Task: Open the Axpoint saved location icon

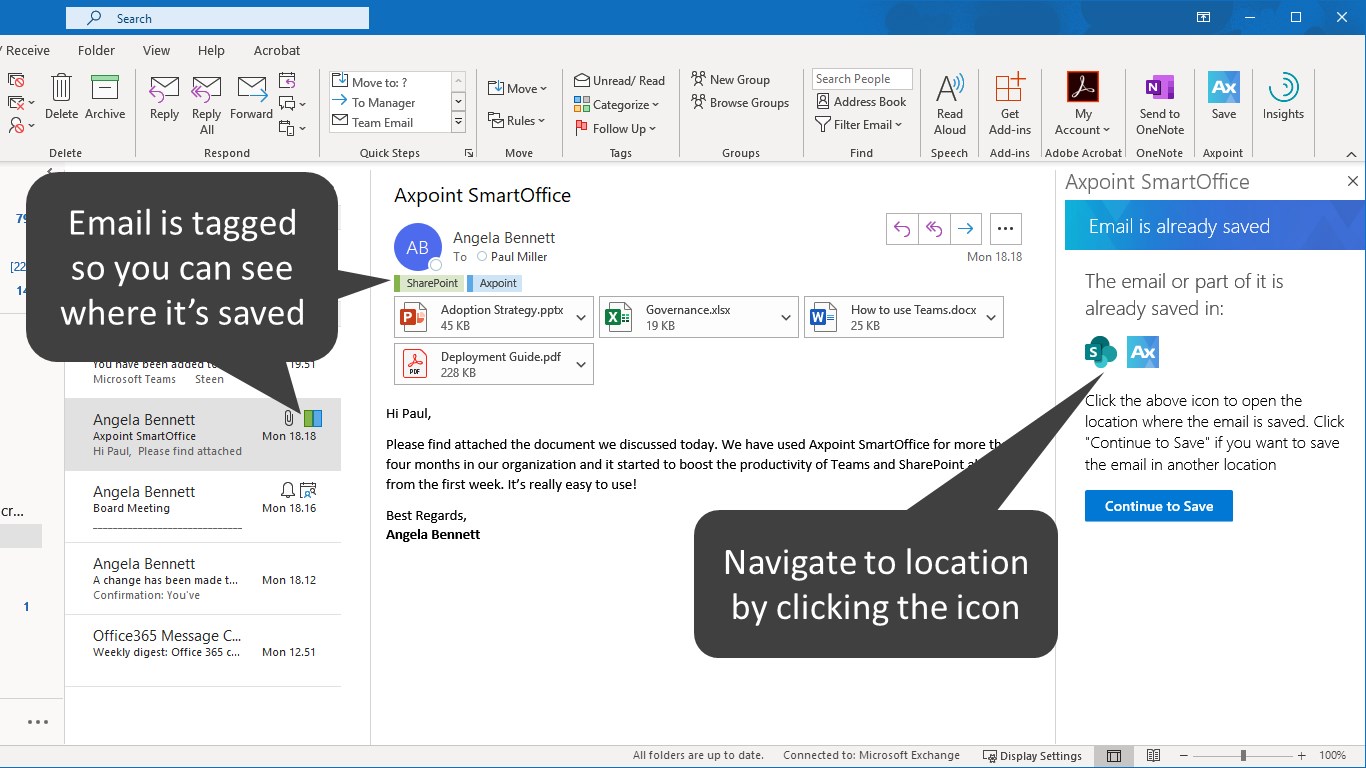Action: pos(1143,351)
